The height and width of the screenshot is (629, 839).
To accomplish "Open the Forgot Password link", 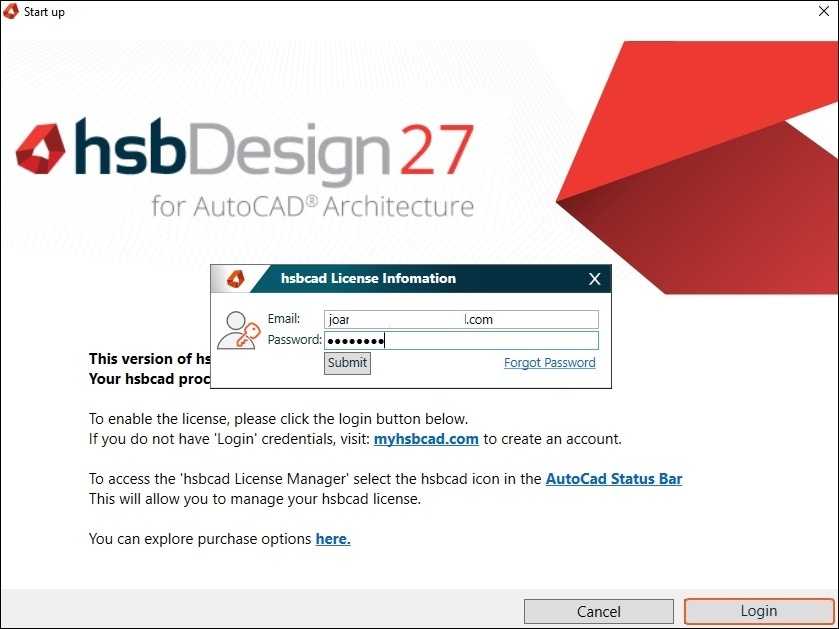I will tap(550, 363).
